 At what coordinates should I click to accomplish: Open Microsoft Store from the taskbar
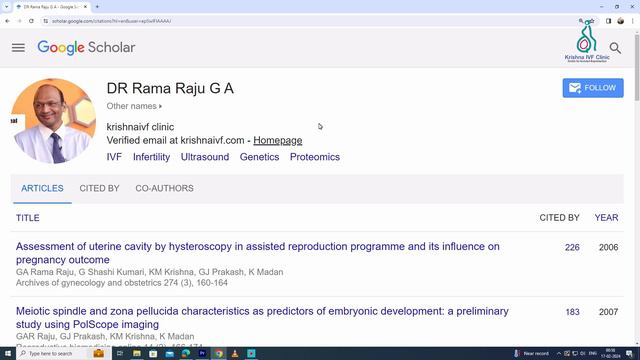pyautogui.click(x=153, y=353)
